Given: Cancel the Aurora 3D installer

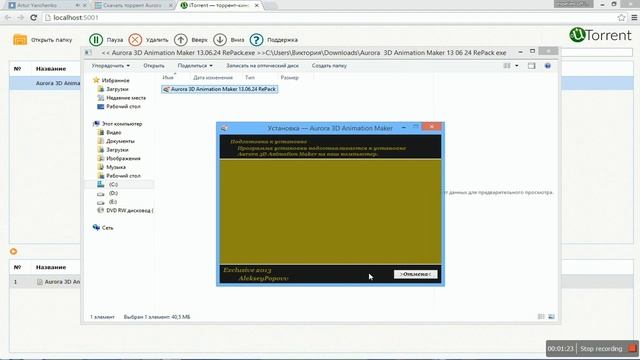Looking at the screenshot, I should tap(416, 274).
